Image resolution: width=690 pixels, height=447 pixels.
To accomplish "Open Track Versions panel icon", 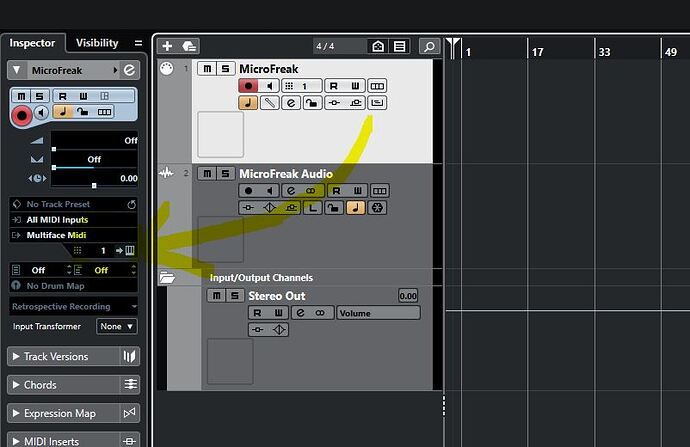I will [x=129, y=356].
